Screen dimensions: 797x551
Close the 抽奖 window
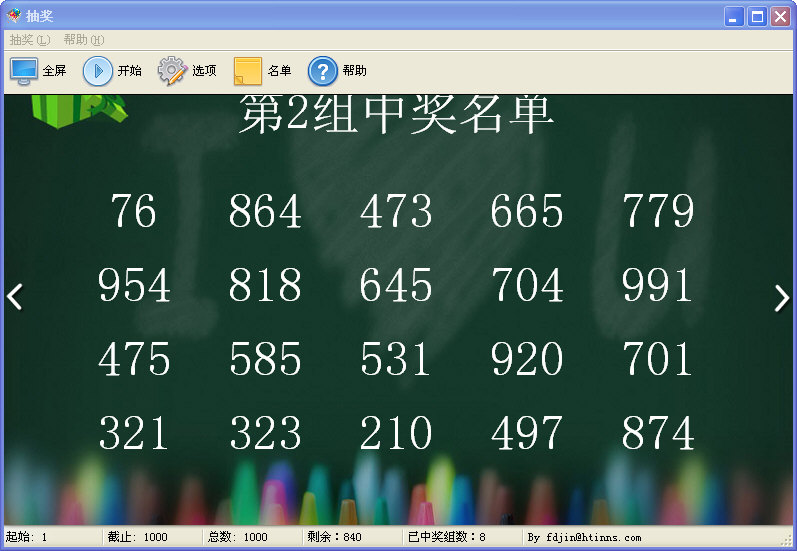coord(780,17)
